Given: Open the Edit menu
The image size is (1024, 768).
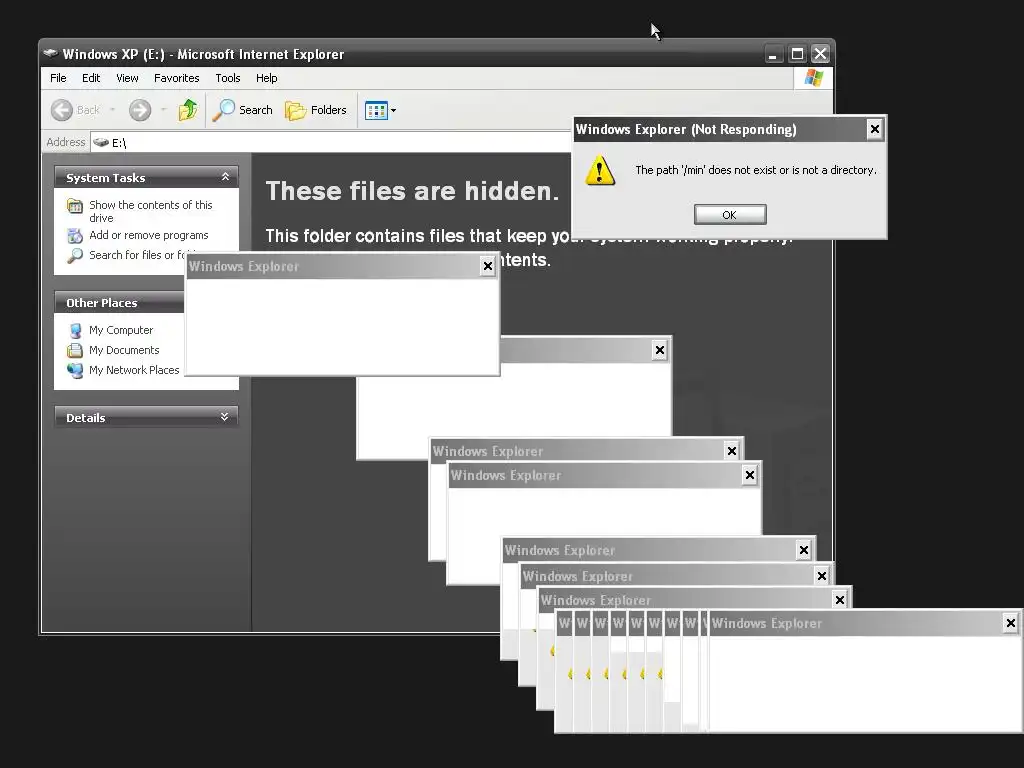Looking at the screenshot, I should point(91,78).
